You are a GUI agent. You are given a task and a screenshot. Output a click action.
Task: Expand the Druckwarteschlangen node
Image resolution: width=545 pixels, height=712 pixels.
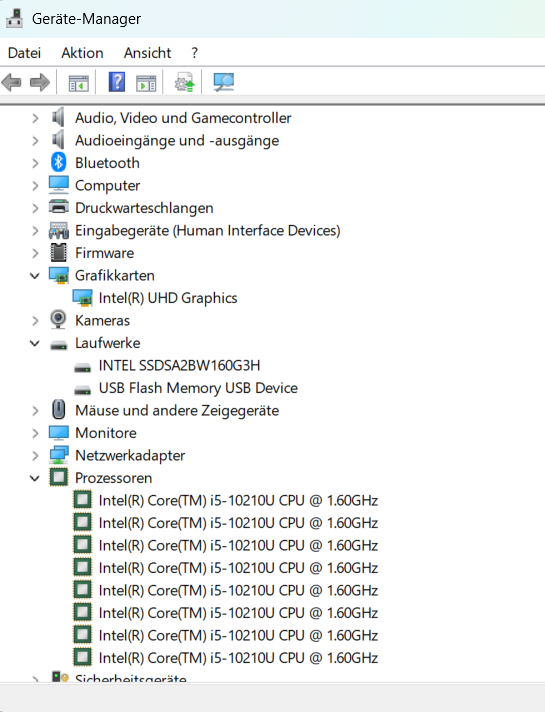[x=35, y=208]
